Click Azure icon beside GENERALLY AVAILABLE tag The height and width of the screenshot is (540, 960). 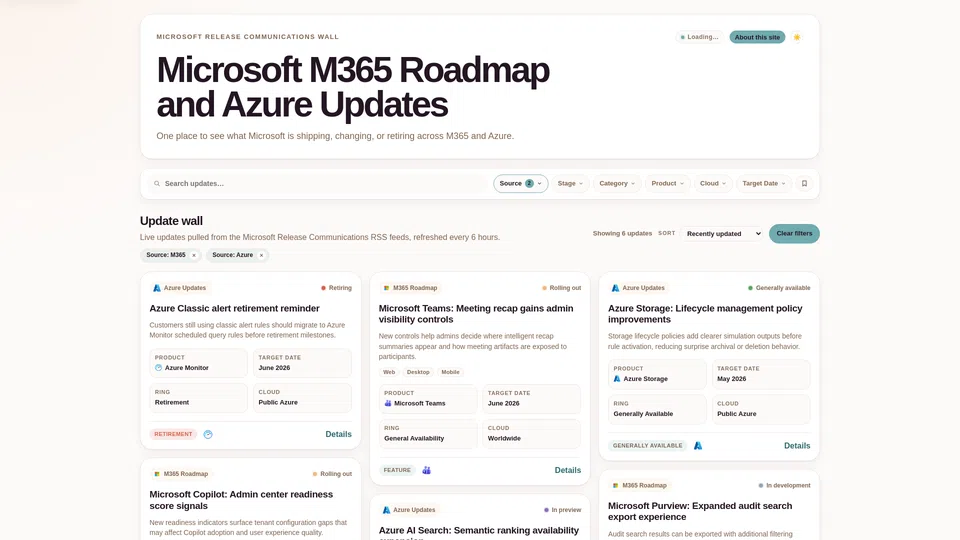(x=698, y=446)
